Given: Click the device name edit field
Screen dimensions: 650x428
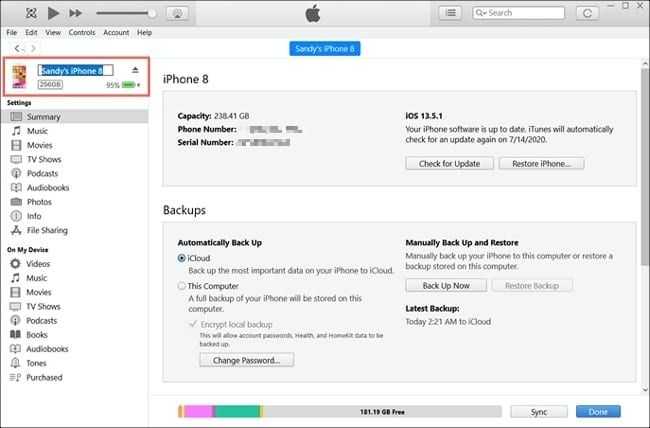Looking at the screenshot, I should click(x=75, y=71).
